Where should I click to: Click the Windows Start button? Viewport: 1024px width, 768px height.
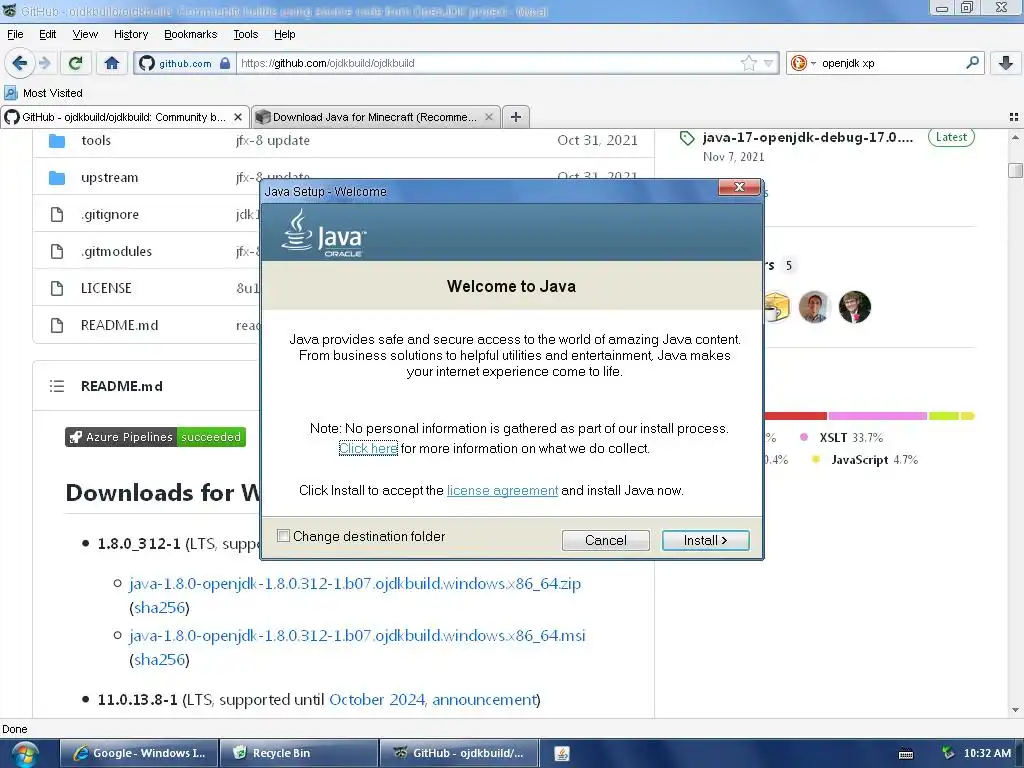coord(24,754)
